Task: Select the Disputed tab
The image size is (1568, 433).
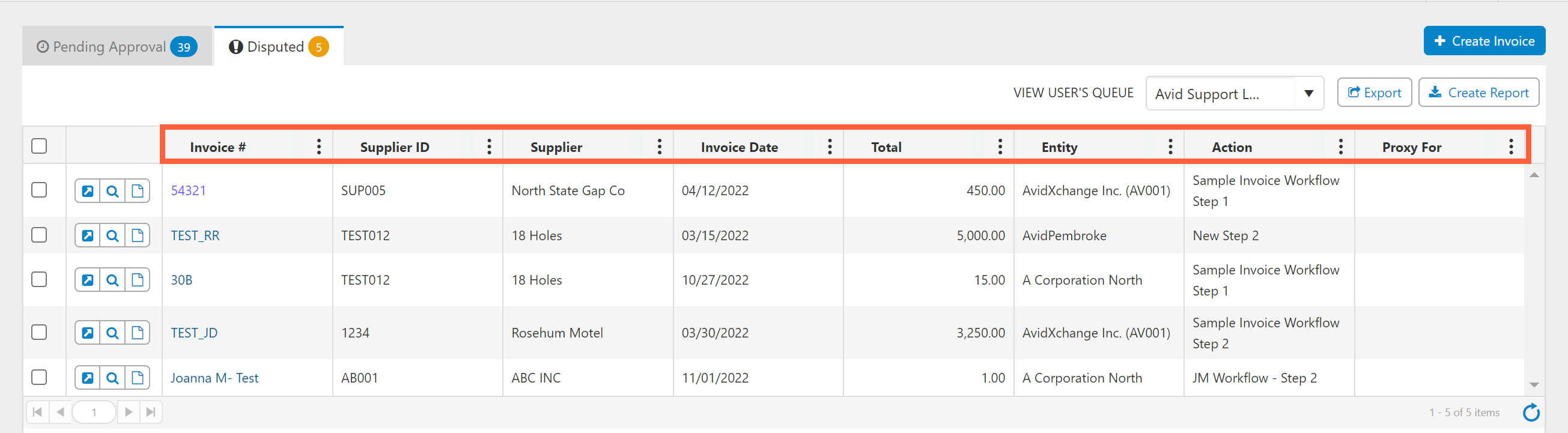Action: pyautogui.click(x=278, y=47)
